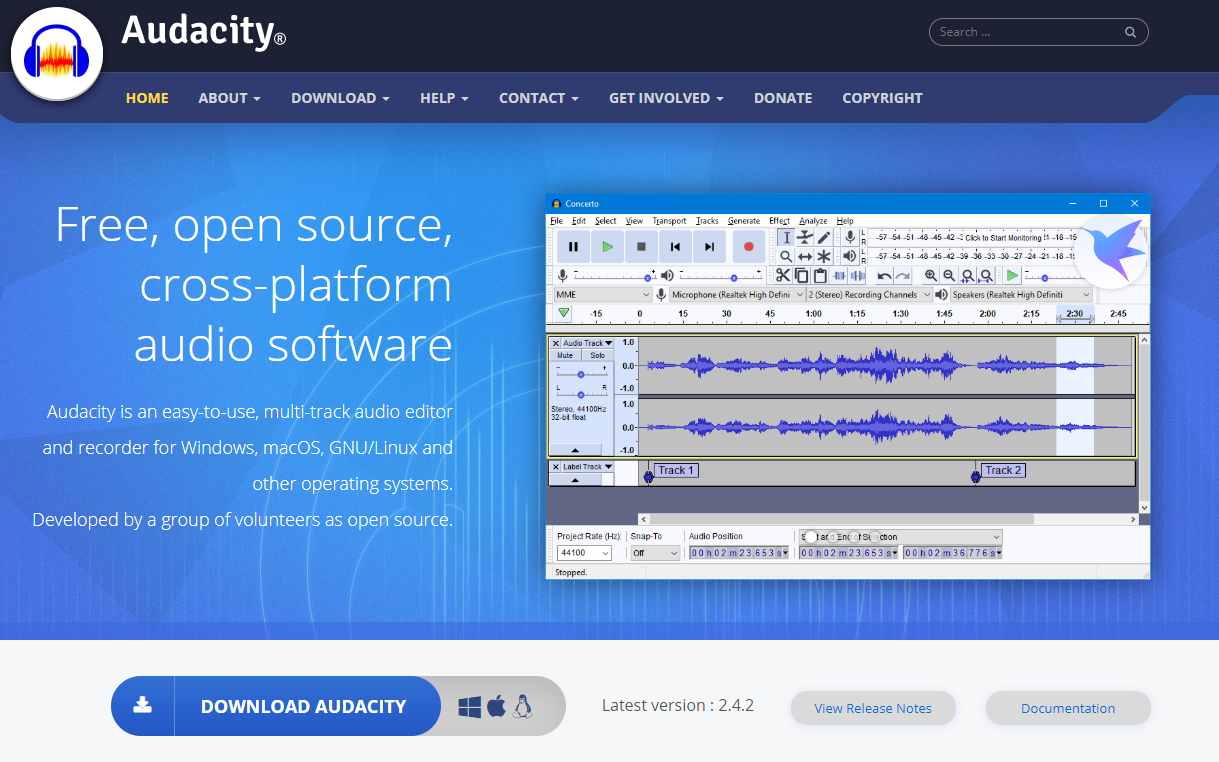The width and height of the screenshot is (1219, 762).
Task: Open the Recording Channels dropdown
Action: tap(870, 295)
